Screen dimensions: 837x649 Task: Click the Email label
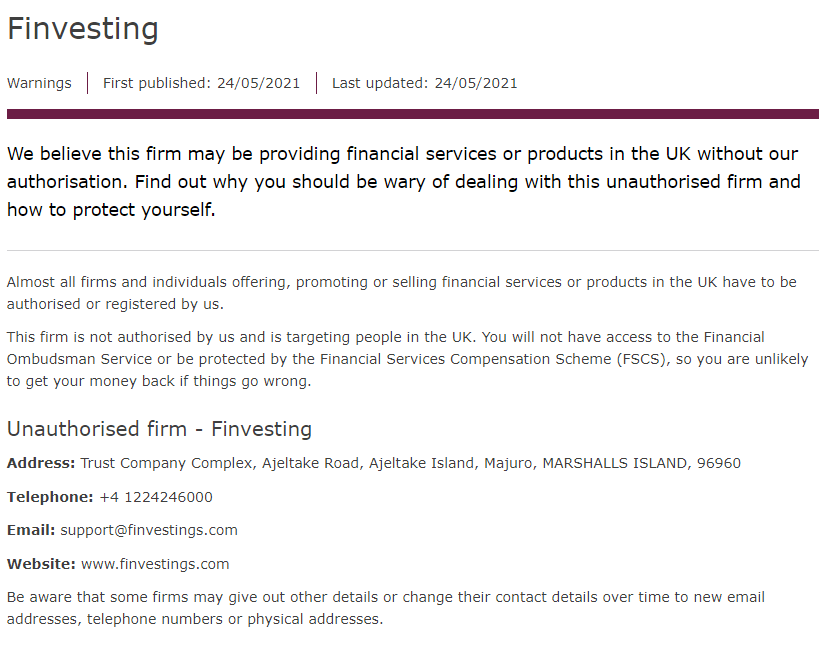coord(31,530)
